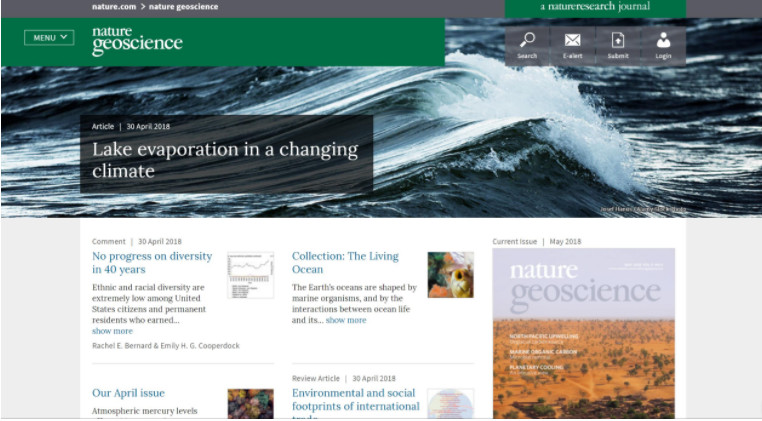Viewport: 762px width, 421px height.
Task: Open the April issue thumbnail image
Action: coord(251,403)
